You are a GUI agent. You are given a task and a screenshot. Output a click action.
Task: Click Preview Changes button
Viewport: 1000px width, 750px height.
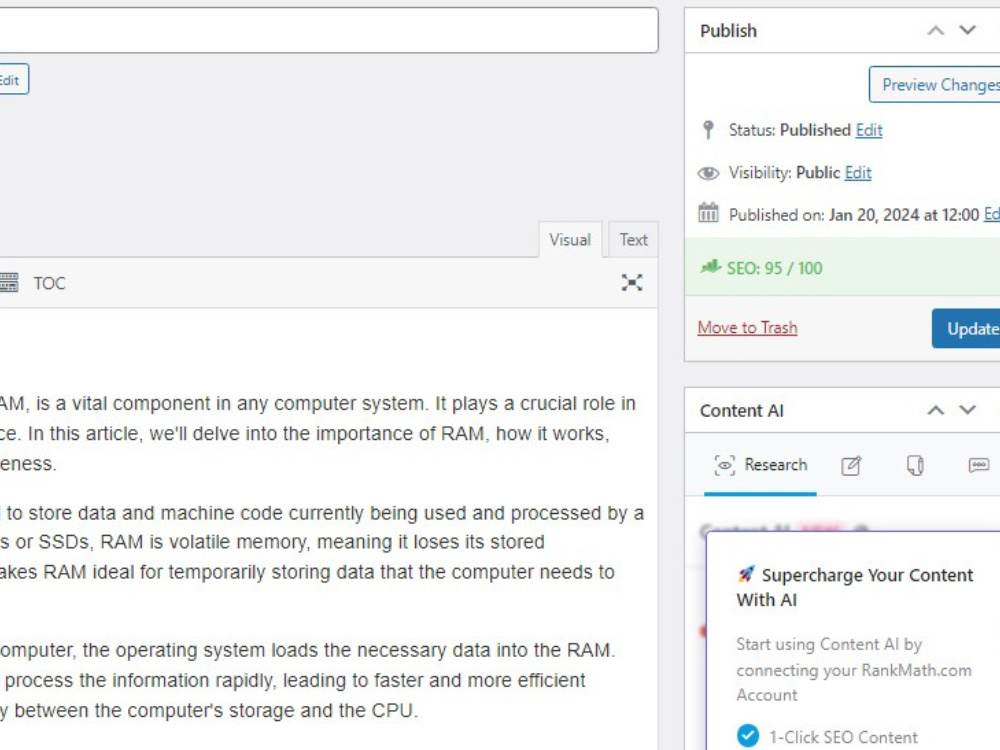934,84
